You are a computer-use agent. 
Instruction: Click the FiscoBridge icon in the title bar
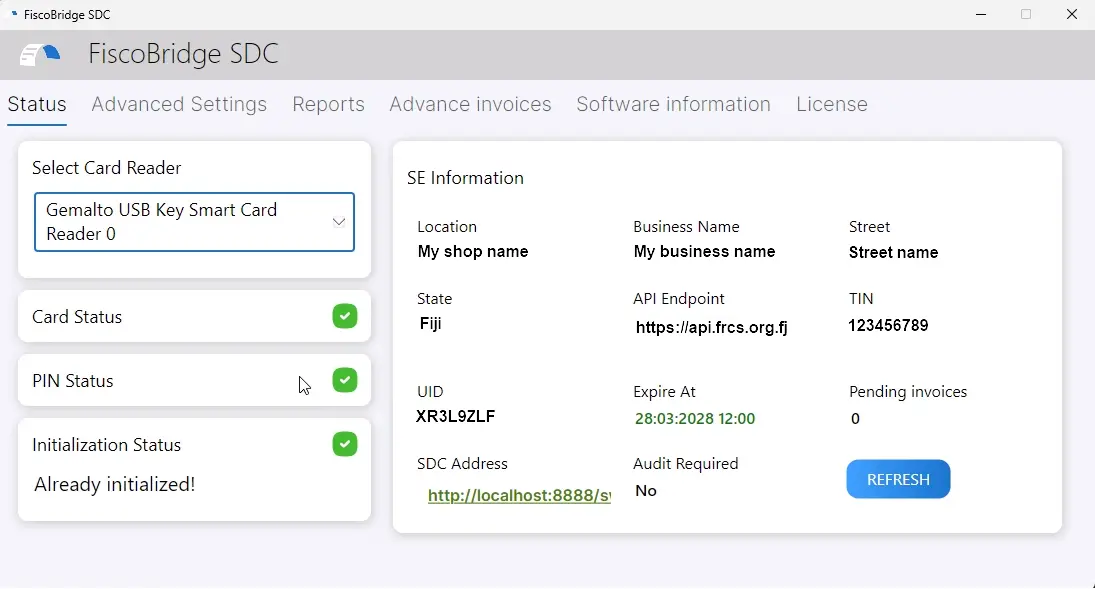coord(12,14)
